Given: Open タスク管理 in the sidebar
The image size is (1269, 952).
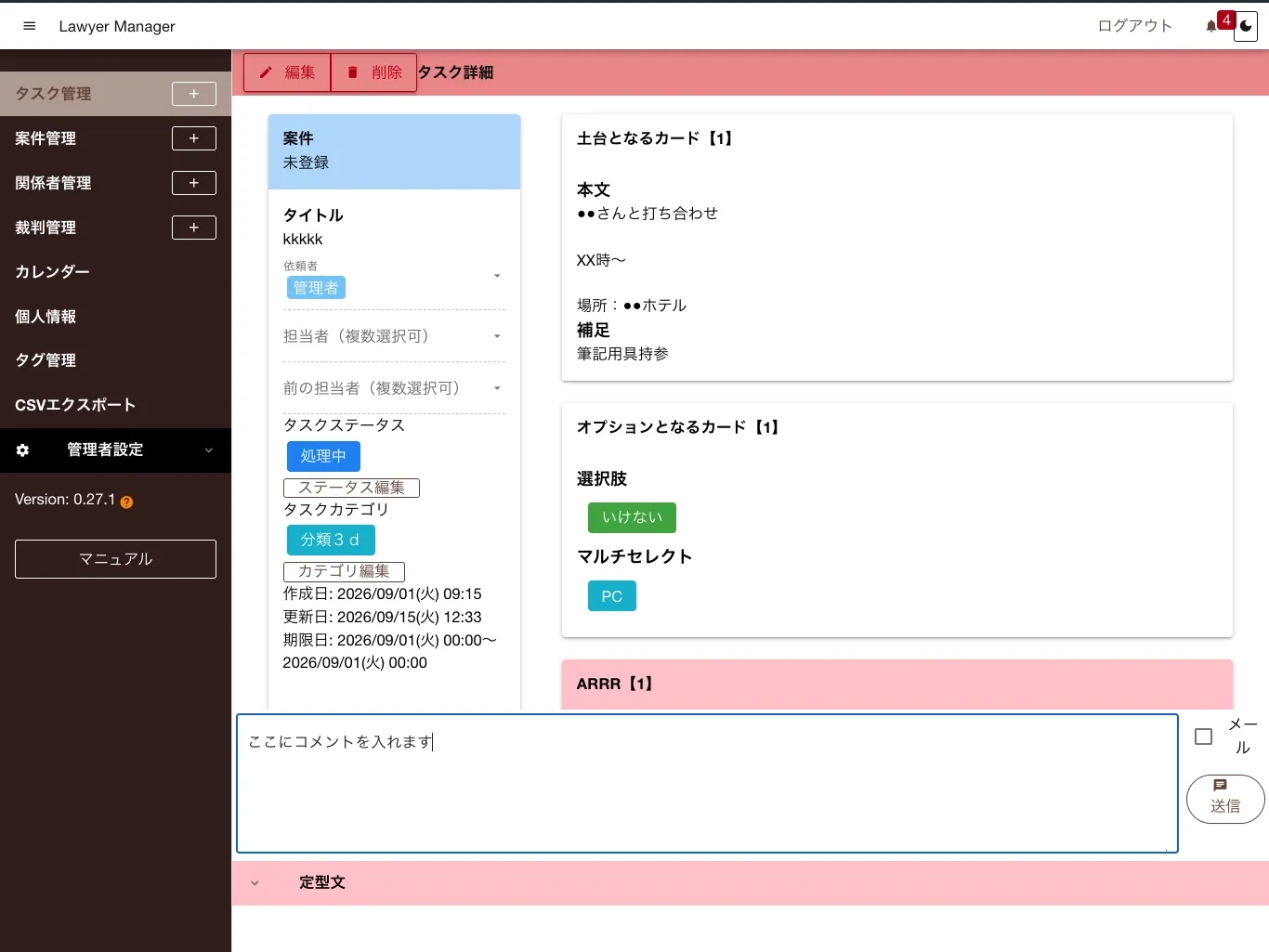Looking at the screenshot, I should [x=53, y=94].
